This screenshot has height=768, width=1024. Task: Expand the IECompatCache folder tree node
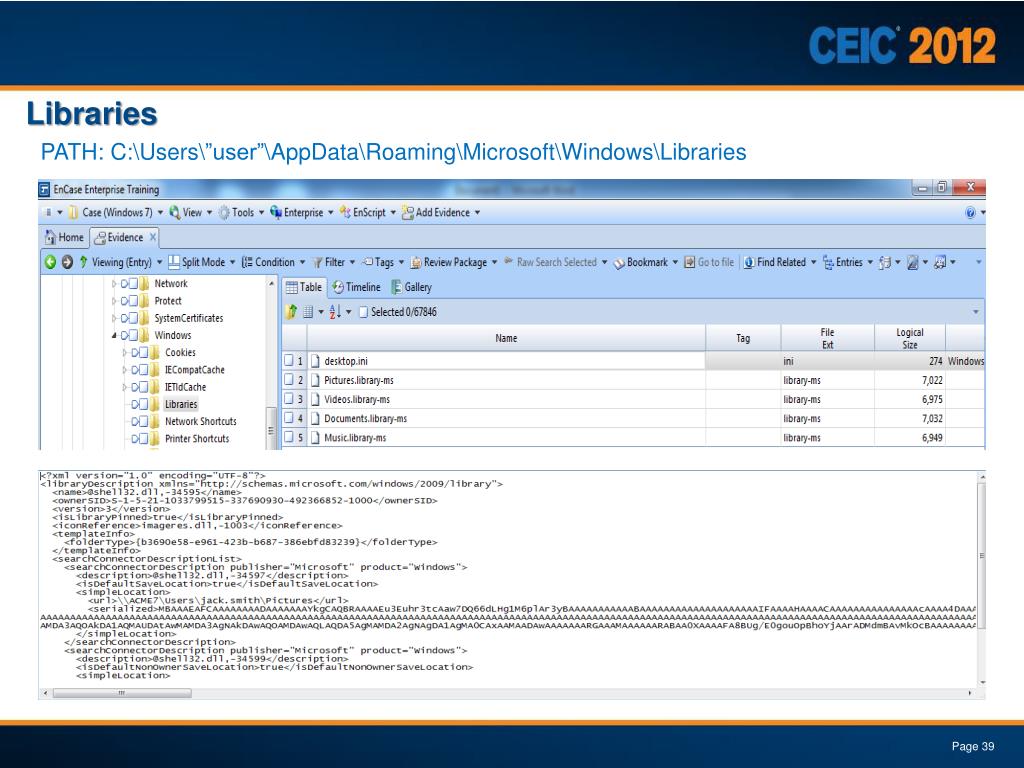pyautogui.click(x=124, y=370)
